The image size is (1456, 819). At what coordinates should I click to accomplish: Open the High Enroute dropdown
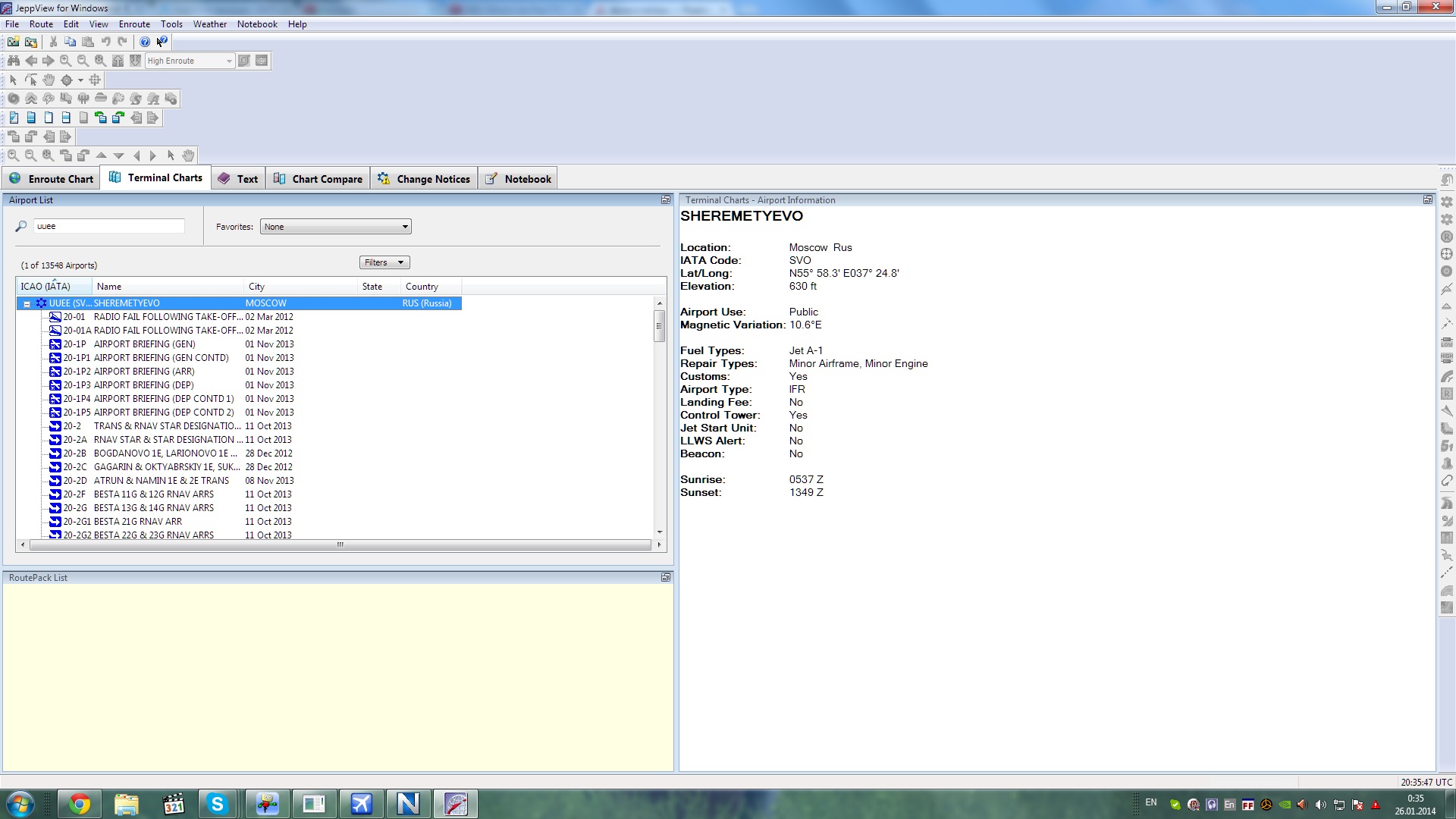[190, 61]
